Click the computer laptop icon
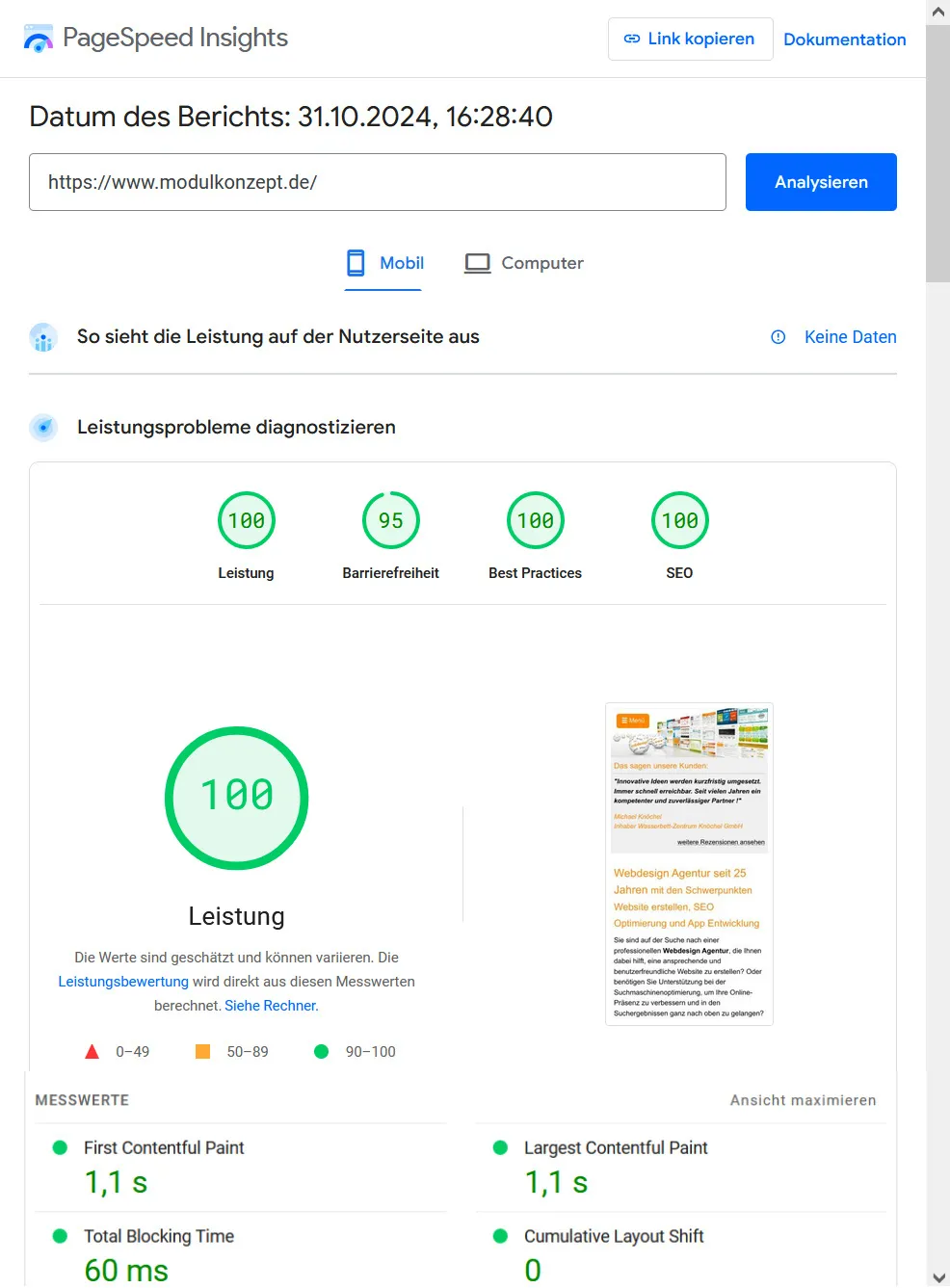950x1288 pixels. coord(477,263)
